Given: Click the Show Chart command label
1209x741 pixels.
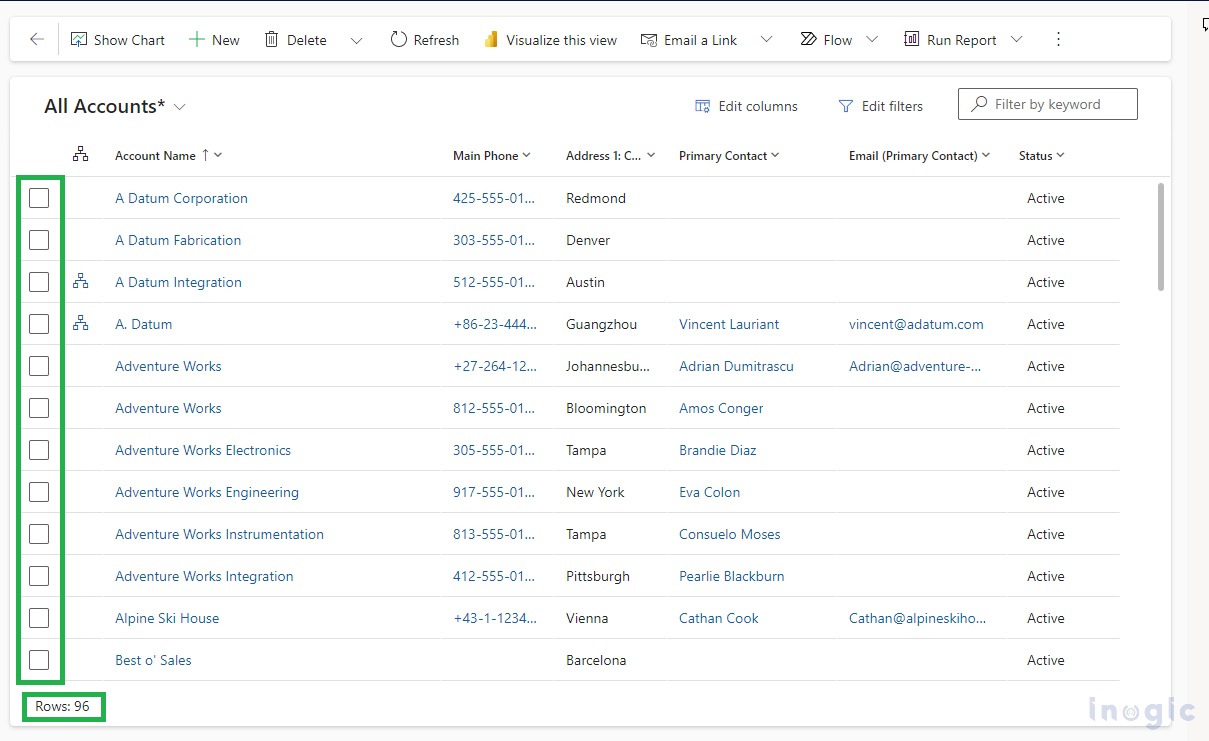Looking at the screenshot, I should (x=129, y=40).
